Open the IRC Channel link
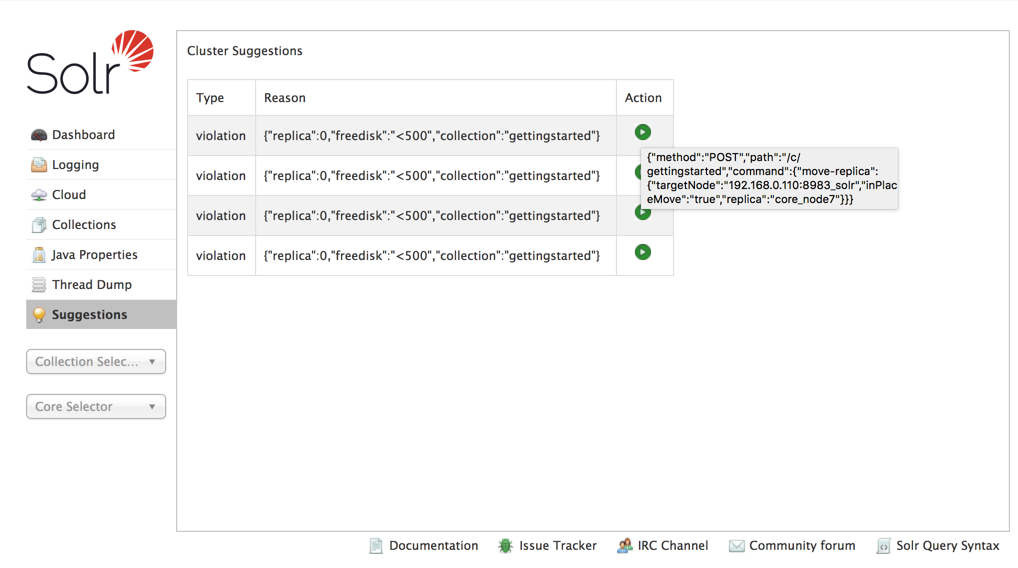Image resolution: width=1018 pixels, height=568 pixels. tap(672, 546)
